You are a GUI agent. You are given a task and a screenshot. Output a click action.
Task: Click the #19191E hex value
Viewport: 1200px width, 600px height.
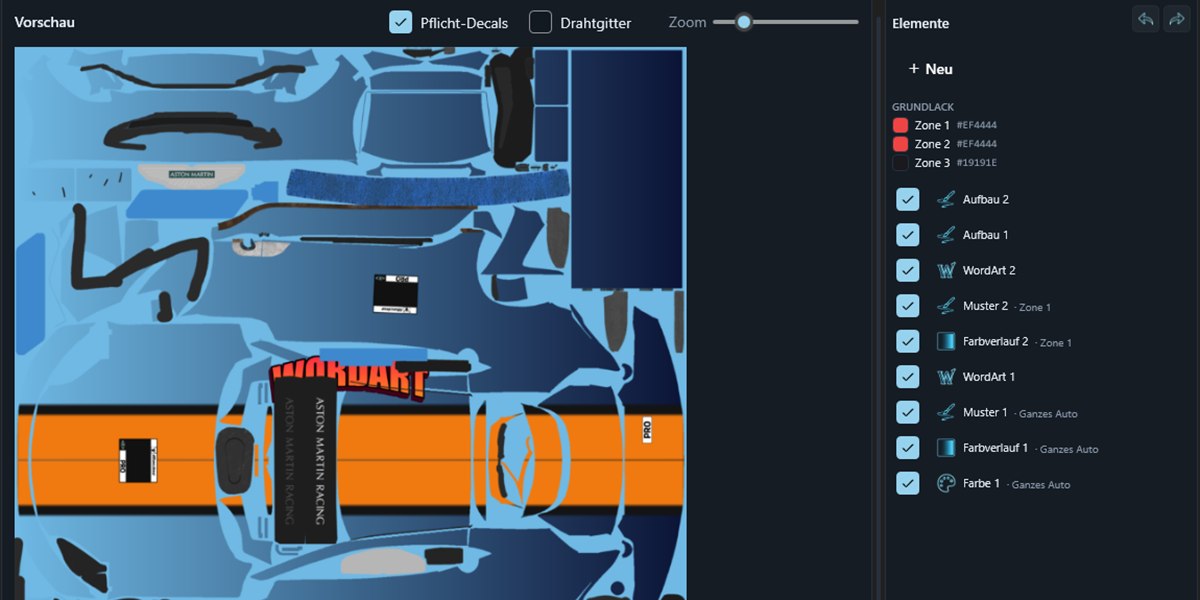coord(977,162)
